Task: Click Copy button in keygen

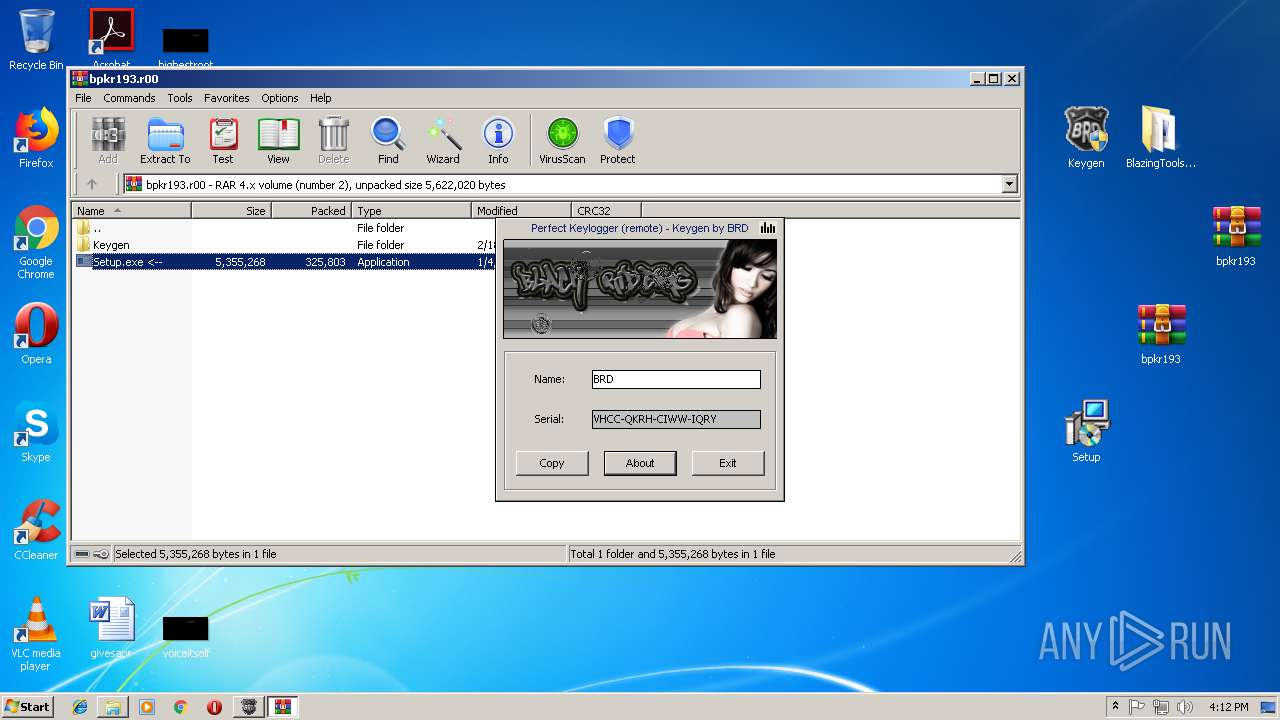Action: 552,463
